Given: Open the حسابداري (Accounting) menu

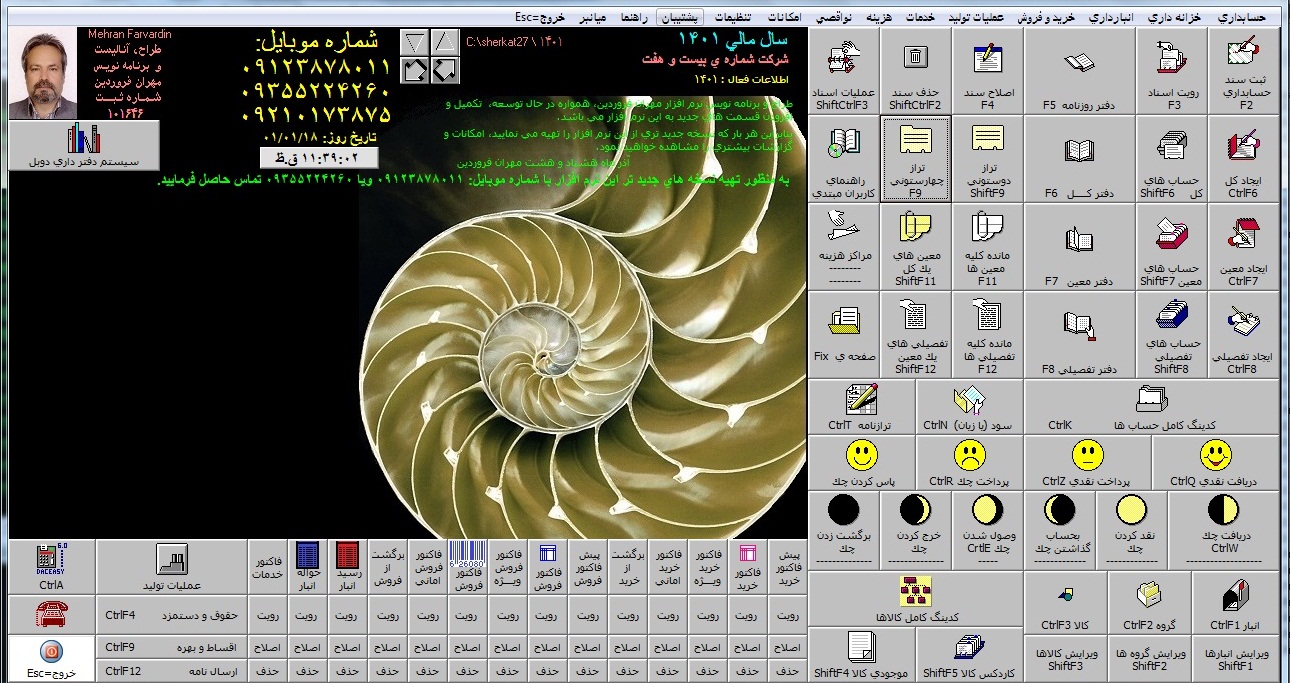Looking at the screenshot, I should (x=1242, y=18).
